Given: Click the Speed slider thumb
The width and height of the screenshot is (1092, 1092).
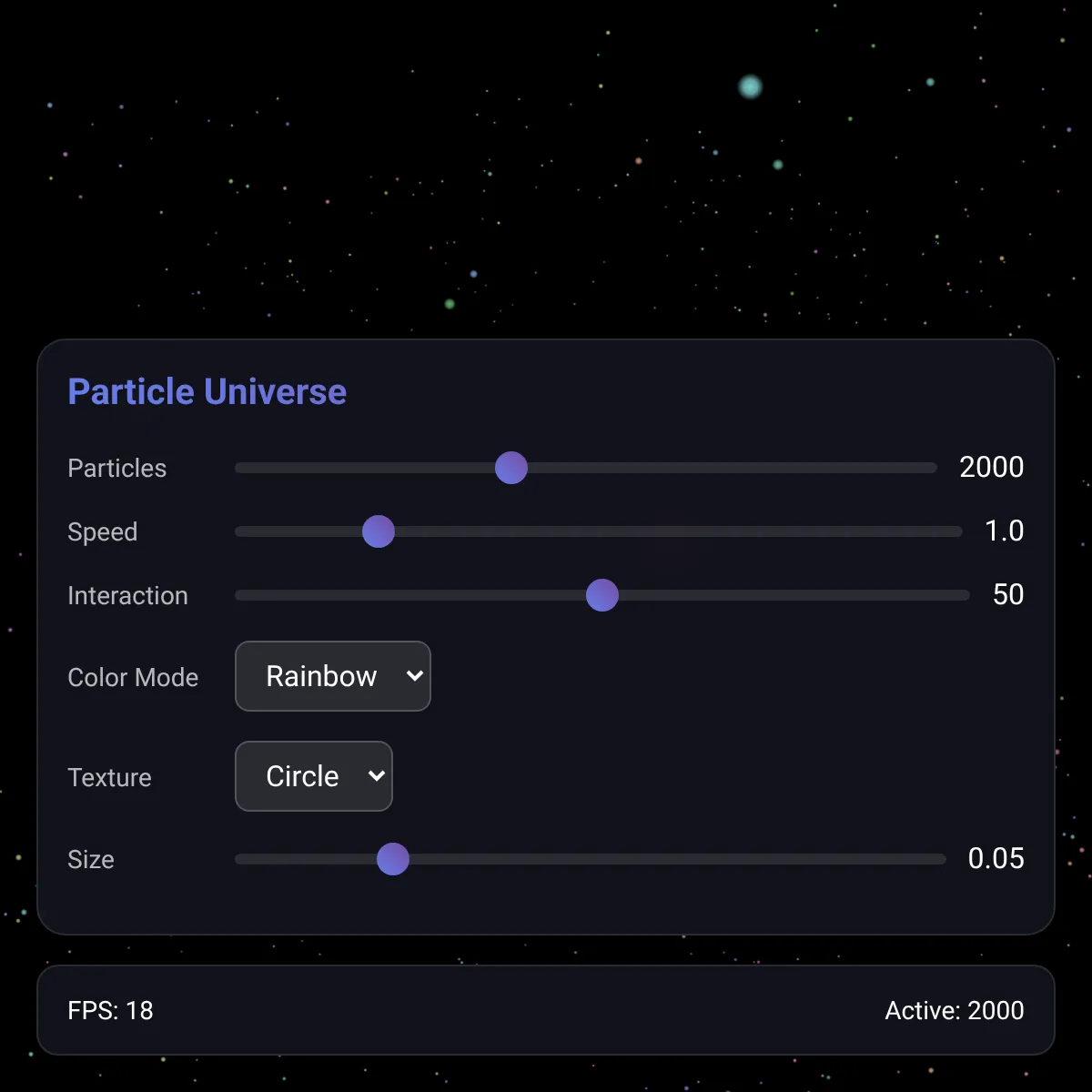Looking at the screenshot, I should [379, 531].
